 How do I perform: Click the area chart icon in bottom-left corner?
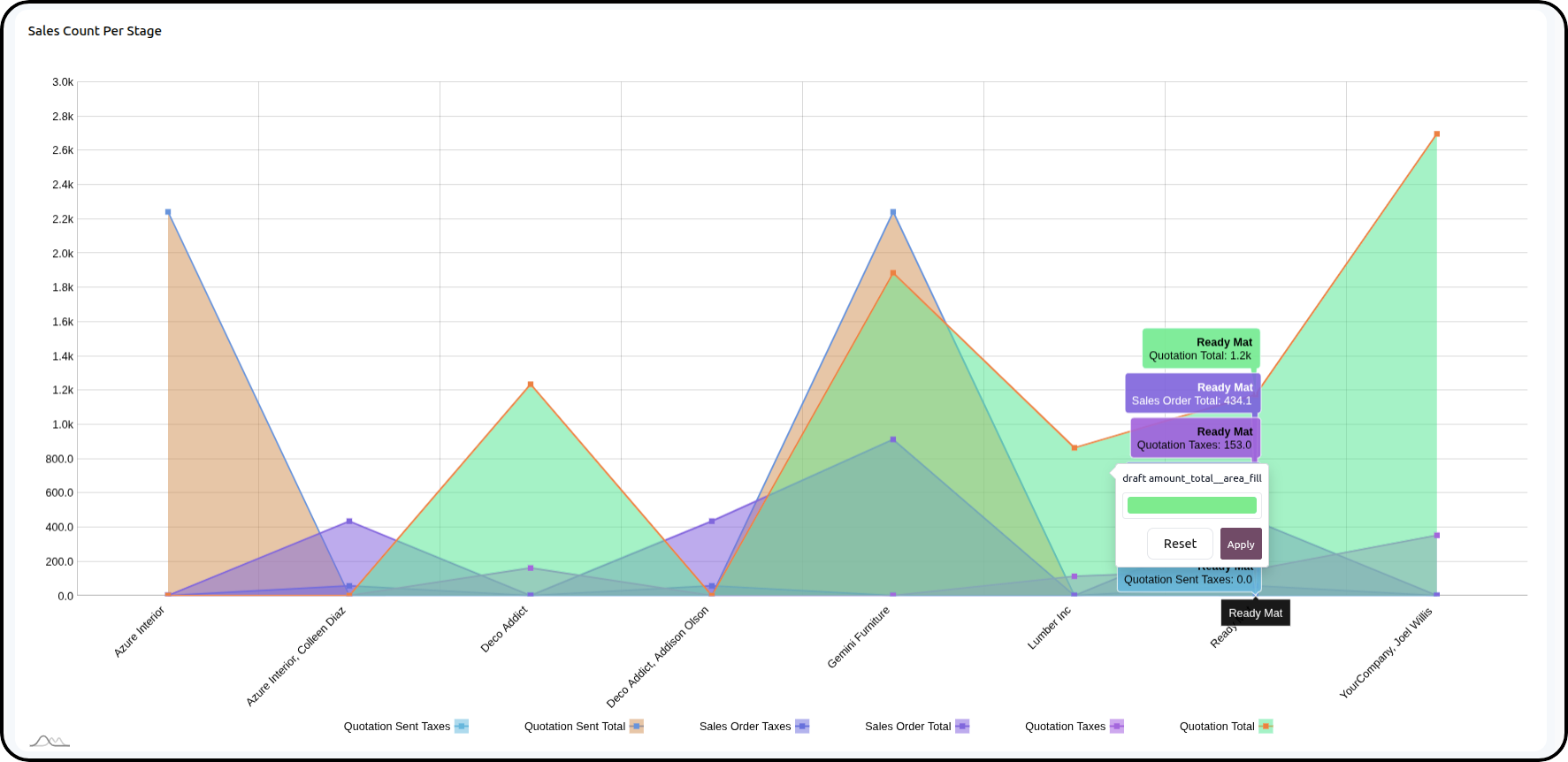(49, 741)
